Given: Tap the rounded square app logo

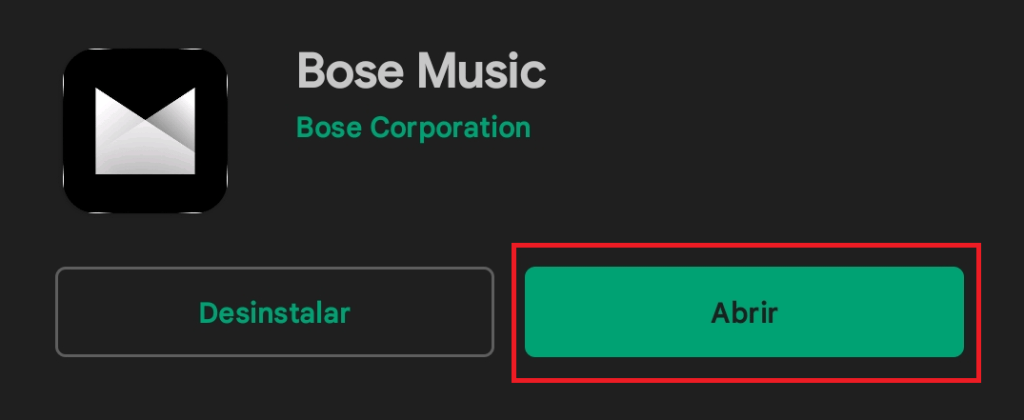Looking at the screenshot, I should pyautogui.click(x=145, y=130).
